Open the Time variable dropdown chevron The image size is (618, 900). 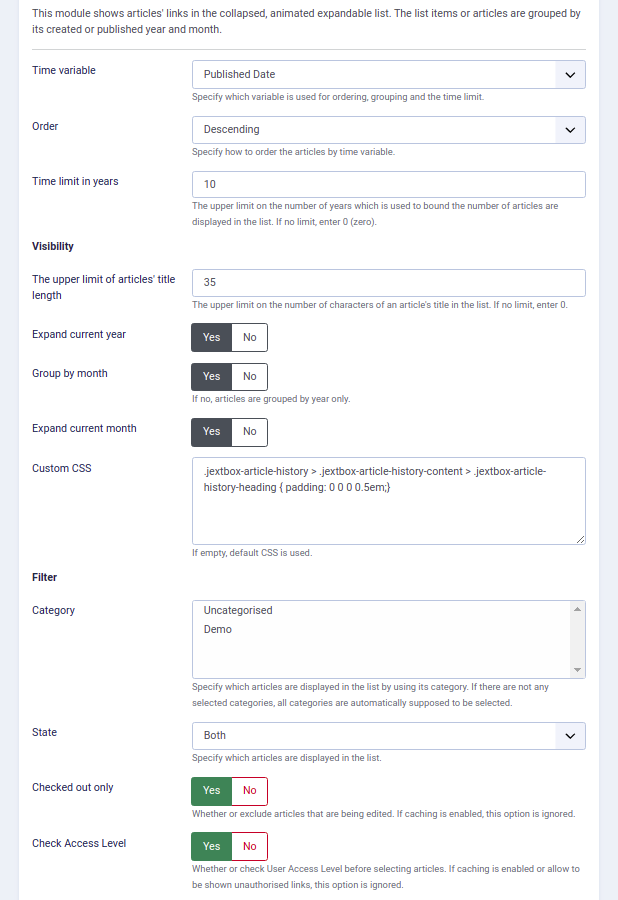[570, 75]
